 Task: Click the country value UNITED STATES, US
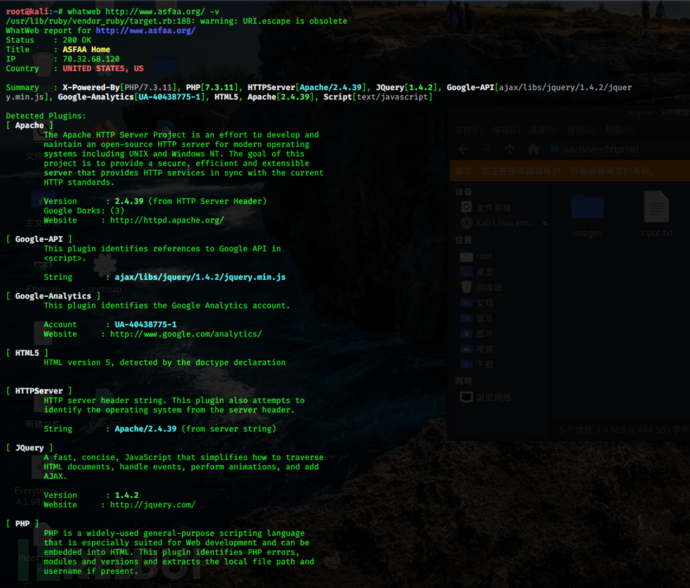(103, 68)
